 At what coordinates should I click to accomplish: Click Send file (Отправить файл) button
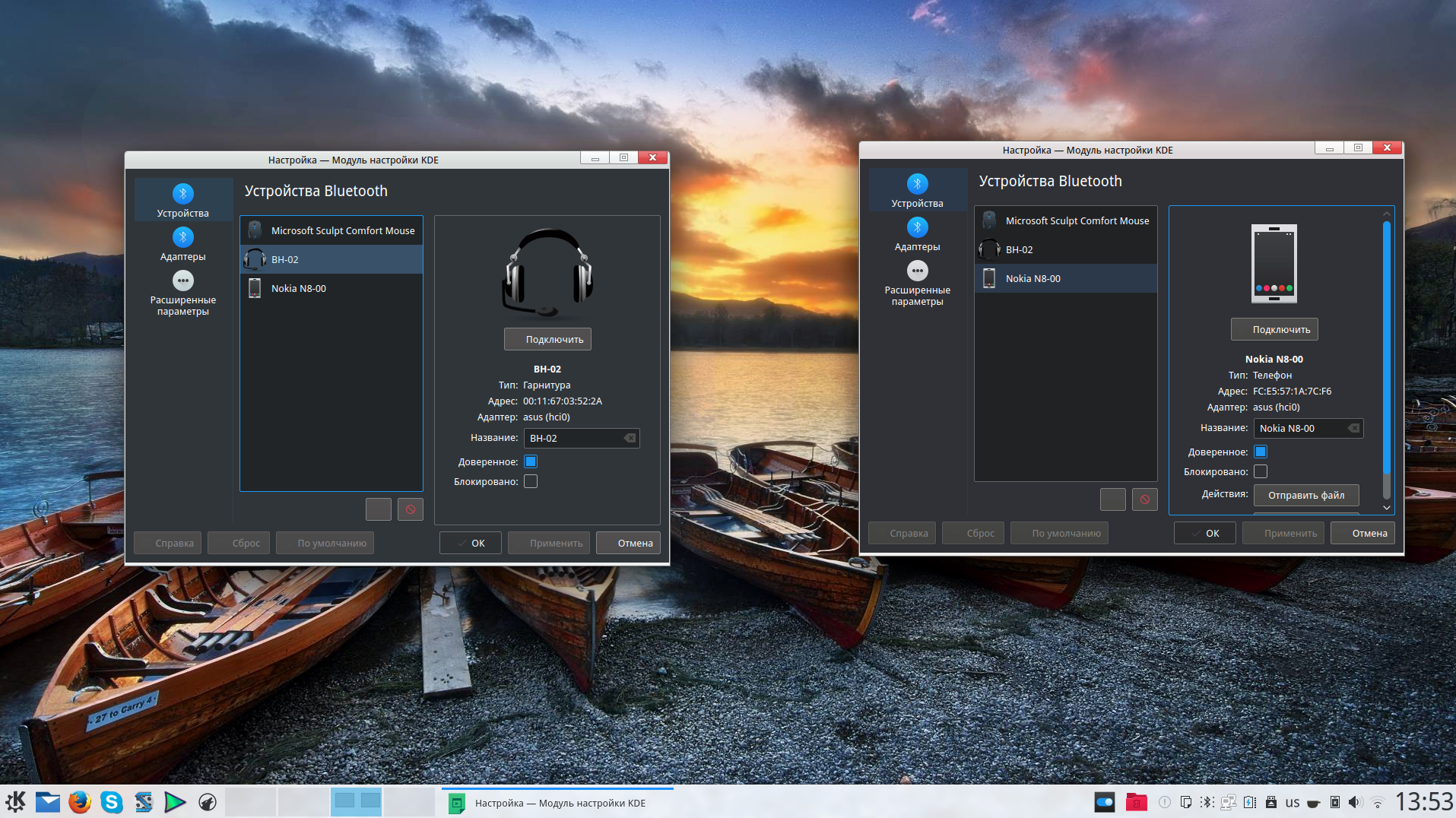pyautogui.click(x=1305, y=495)
